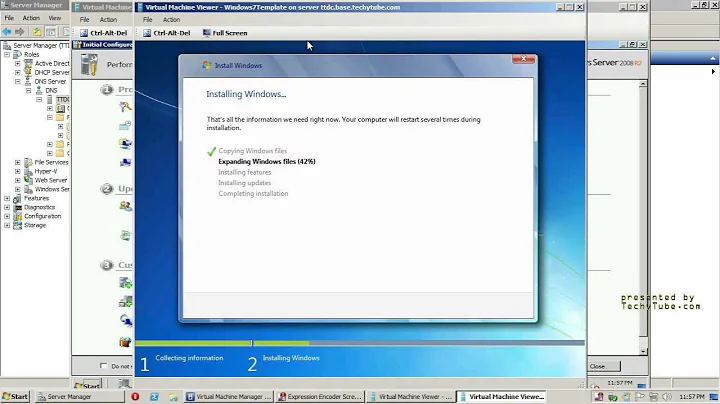Viewport: 720px width, 404px height.
Task: Open File menu of Windows7Template viewer
Action: click(x=147, y=20)
